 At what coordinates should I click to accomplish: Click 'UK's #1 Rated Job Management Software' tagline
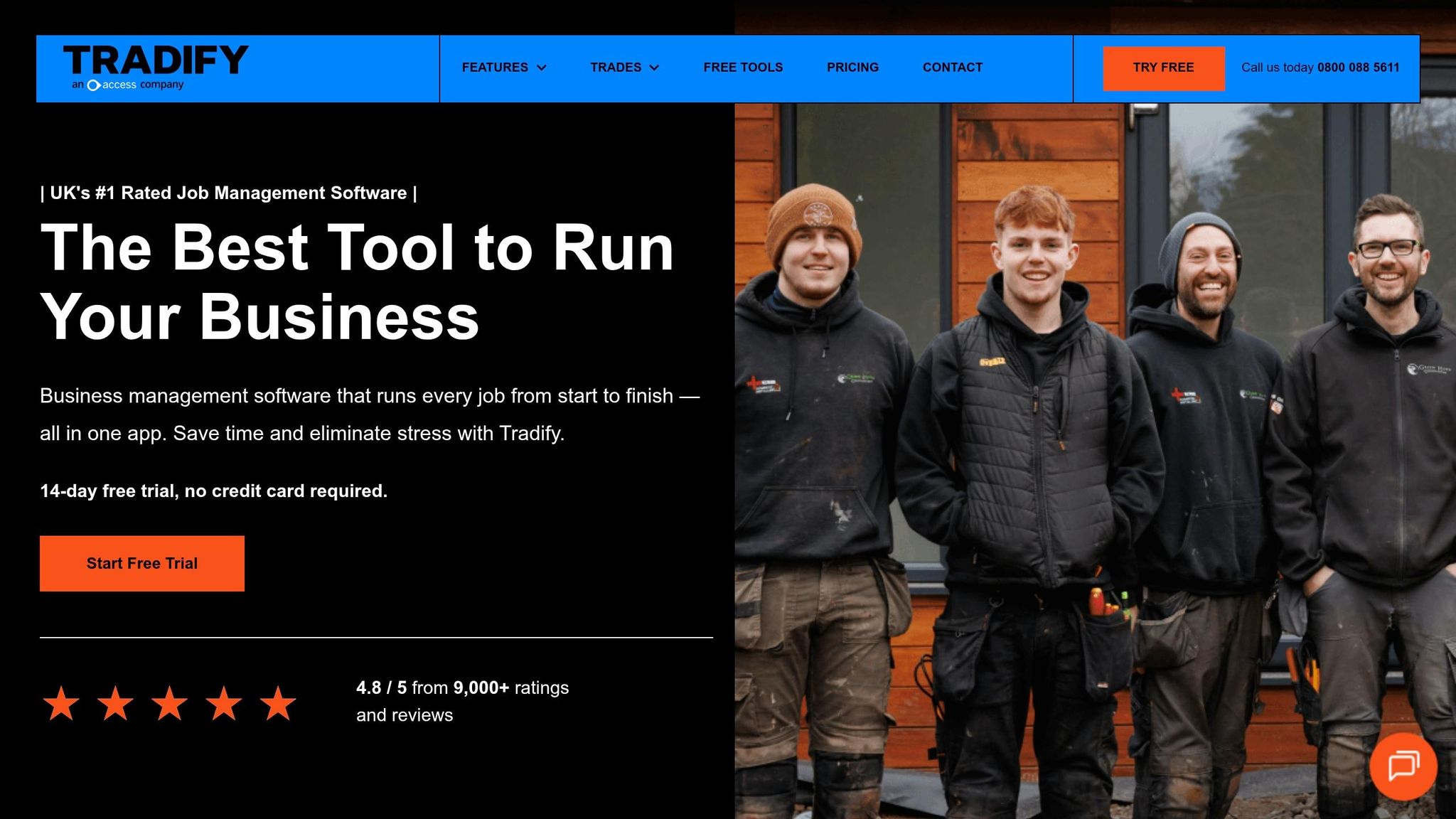pos(228,193)
